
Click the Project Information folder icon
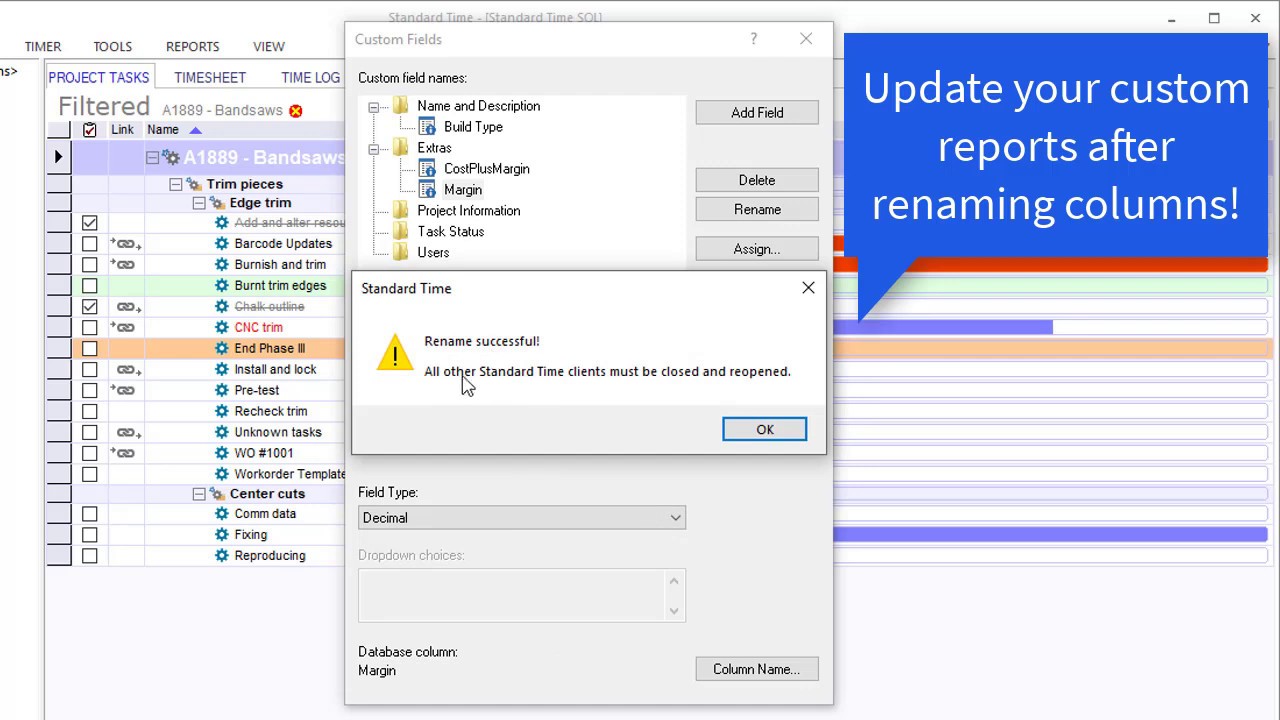point(401,211)
